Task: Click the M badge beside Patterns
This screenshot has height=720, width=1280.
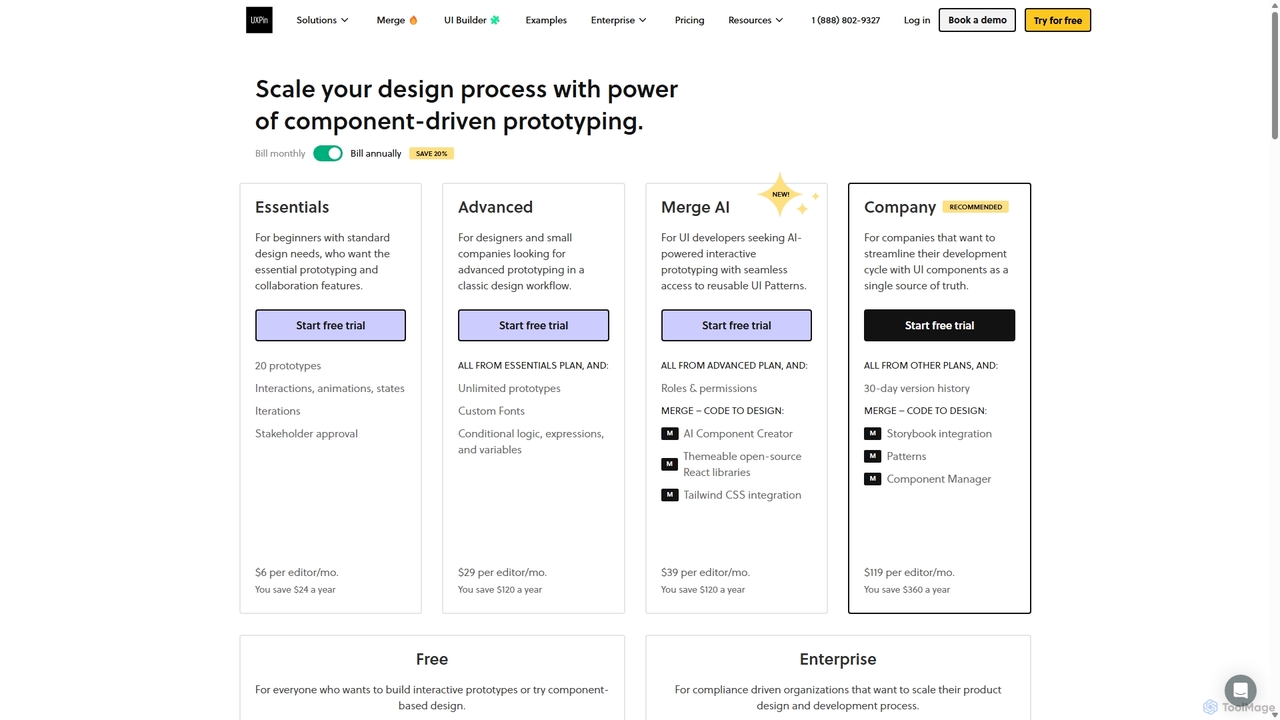Action: (x=873, y=456)
